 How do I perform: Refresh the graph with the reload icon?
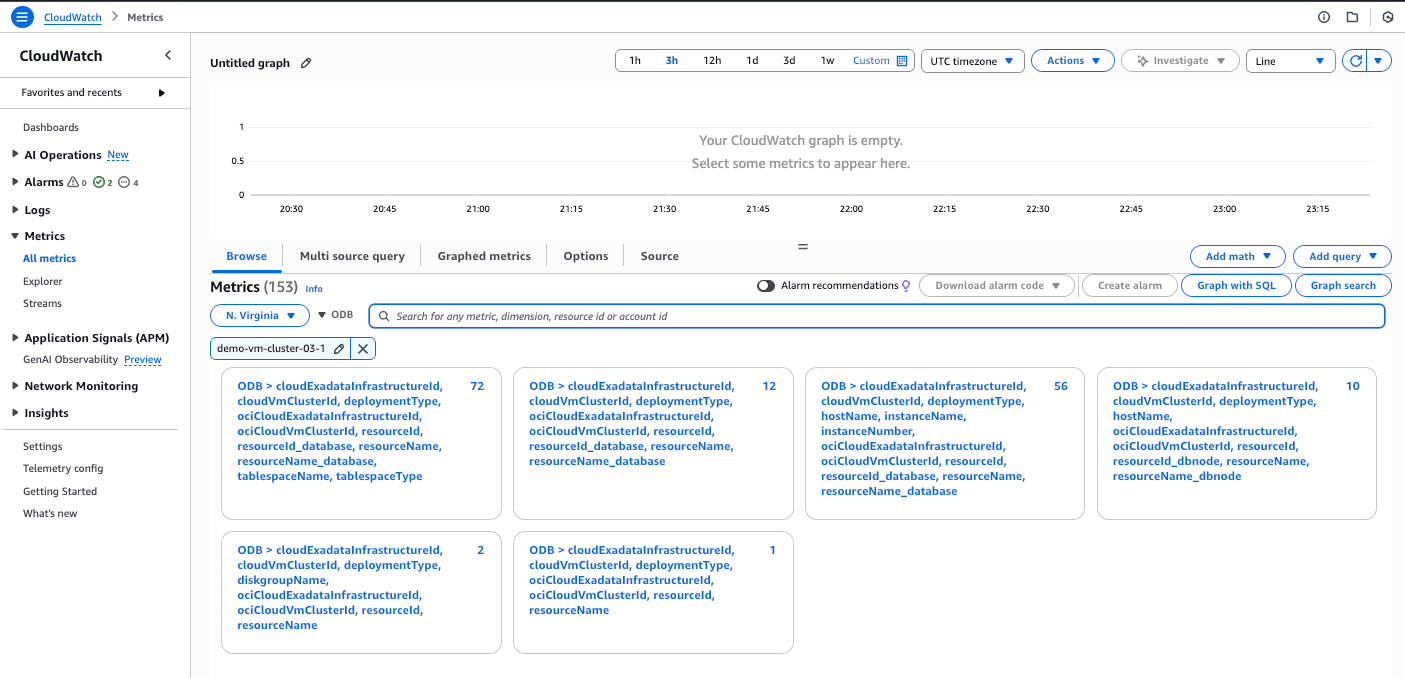coord(1358,60)
